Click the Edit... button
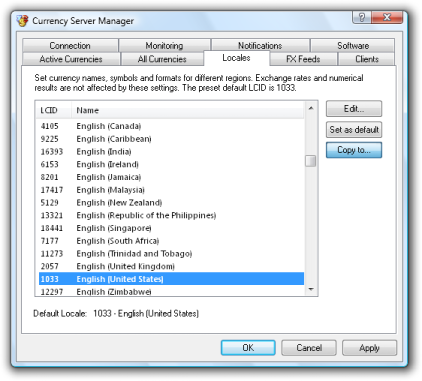Image resolution: width=422 pixels, height=381 pixels. (x=354, y=109)
